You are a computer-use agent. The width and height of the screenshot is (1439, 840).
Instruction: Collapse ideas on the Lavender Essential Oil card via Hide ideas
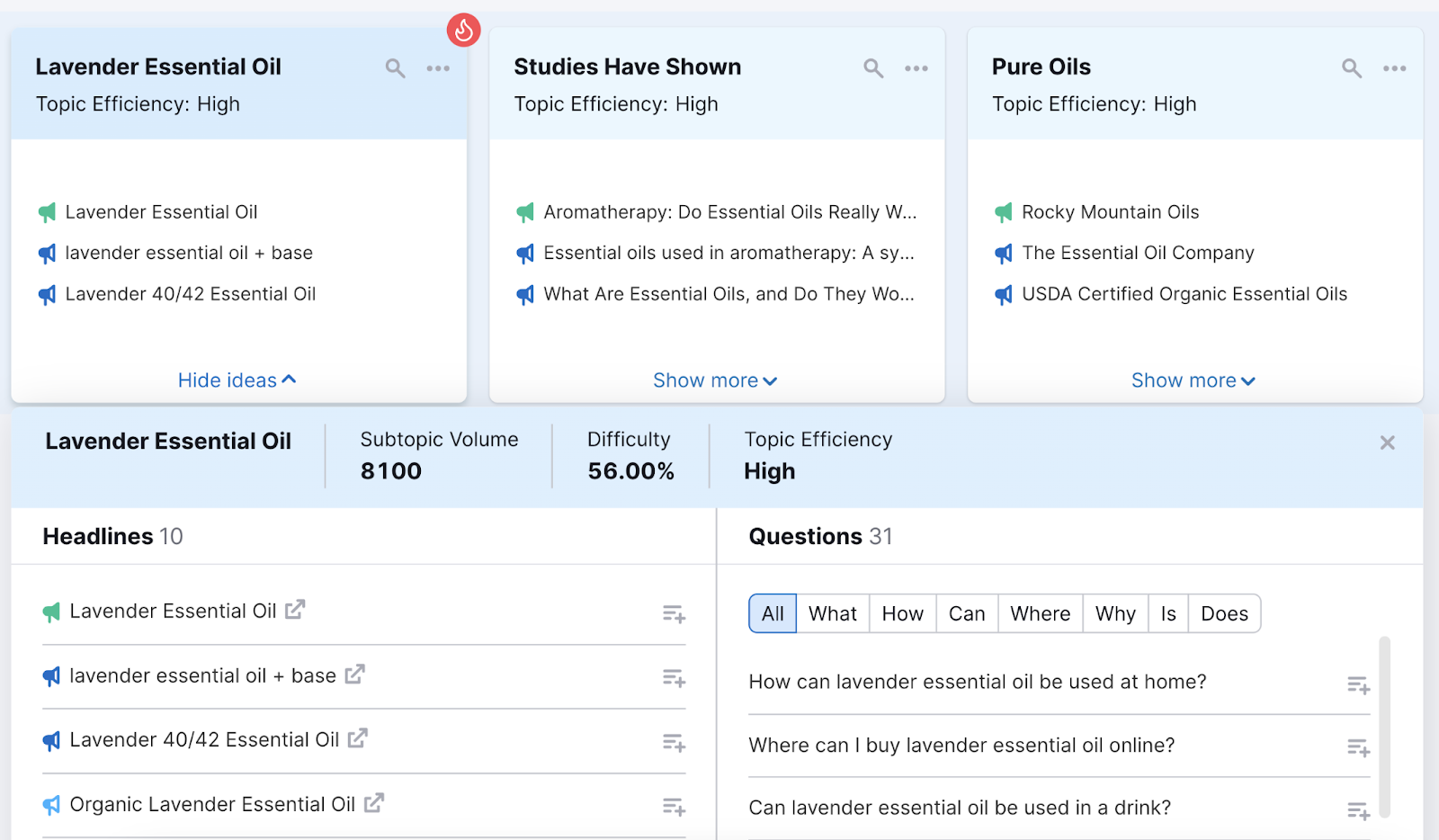click(237, 380)
